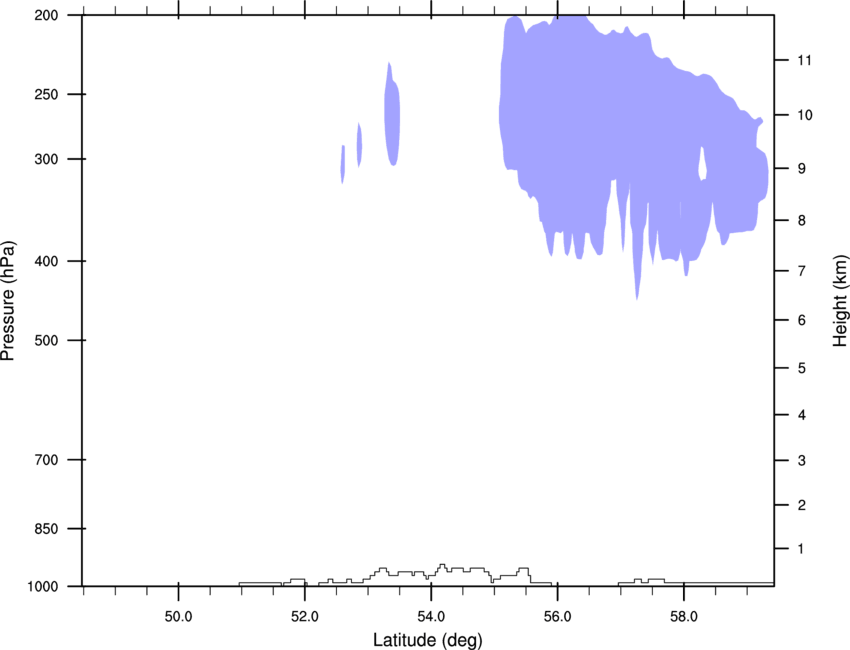
Task: Click the 'Latitude (deg)' axis title
Action: click(x=427, y=640)
